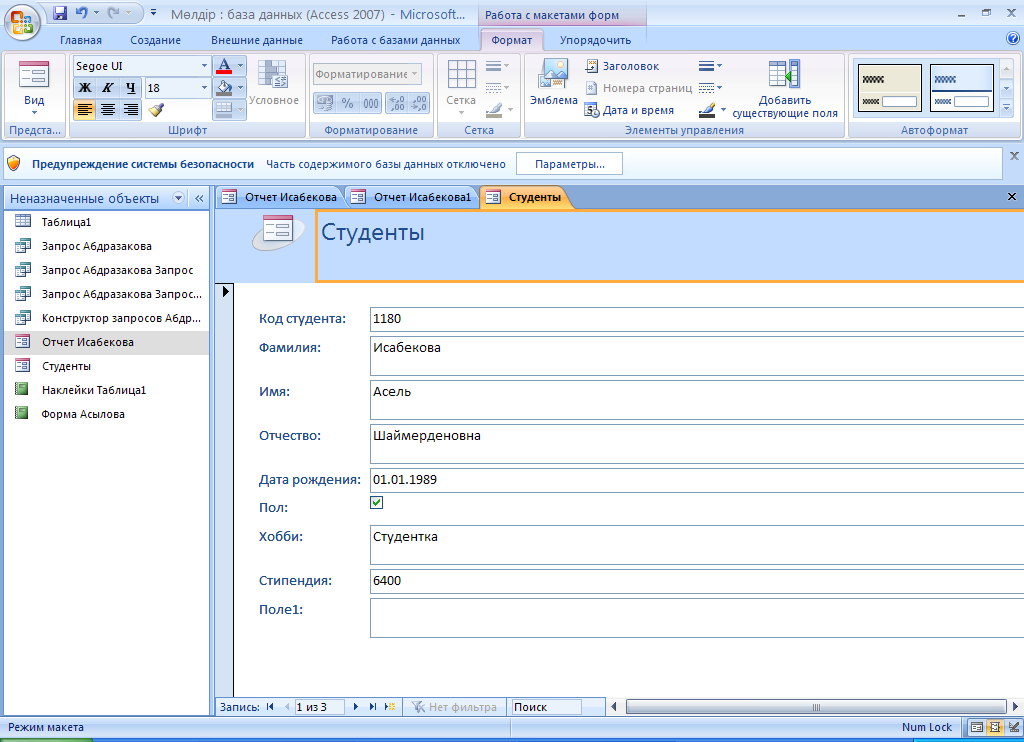Image resolution: width=1024 pixels, height=742 pixels.
Task: Select Форма Асылова in navigation pane
Action: click(x=83, y=414)
